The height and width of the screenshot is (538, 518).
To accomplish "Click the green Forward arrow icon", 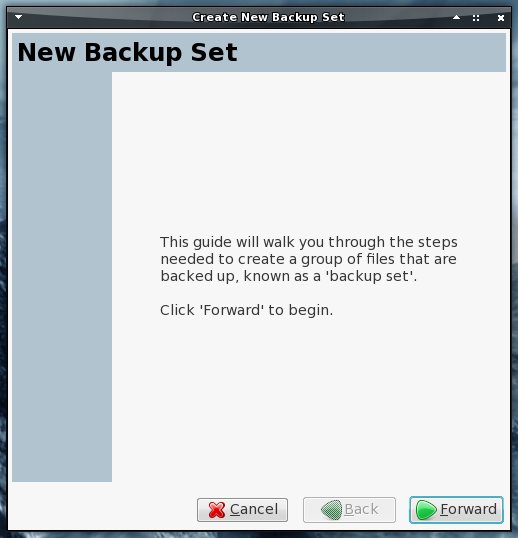I will pos(426,510).
